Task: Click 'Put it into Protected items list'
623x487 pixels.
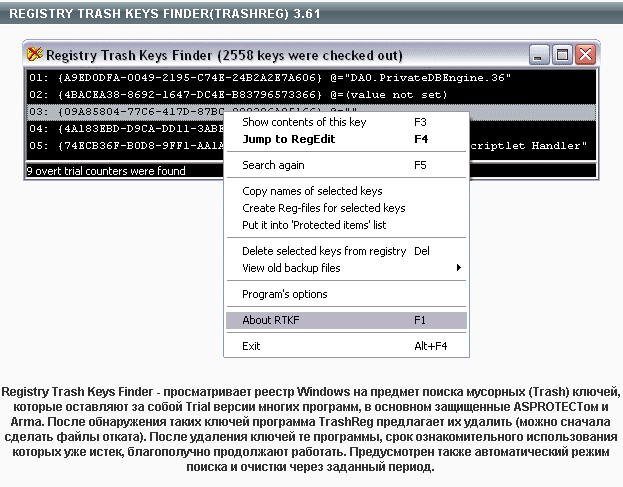Action: (x=346, y=225)
